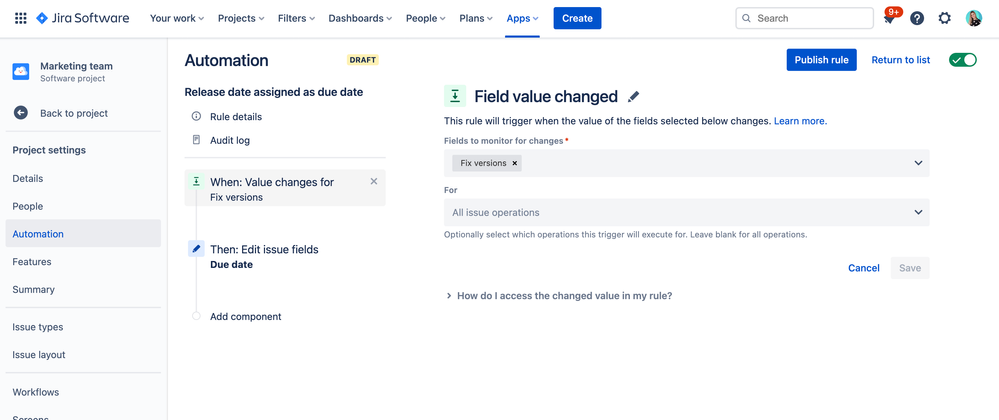Click the edit pencil next to Field value changed
This screenshot has height=420, width=999.
pos(633,97)
